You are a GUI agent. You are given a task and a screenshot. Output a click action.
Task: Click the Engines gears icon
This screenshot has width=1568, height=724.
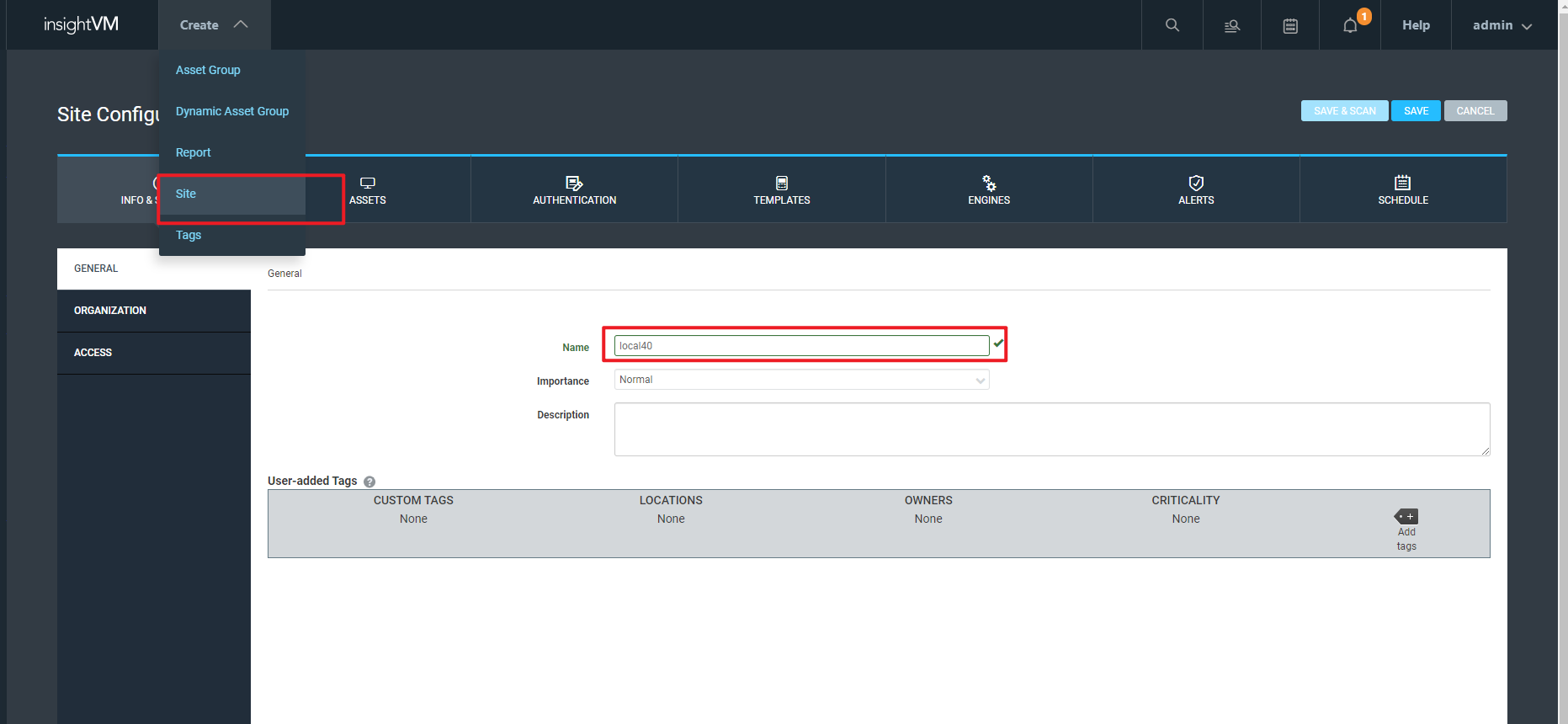coord(989,183)
